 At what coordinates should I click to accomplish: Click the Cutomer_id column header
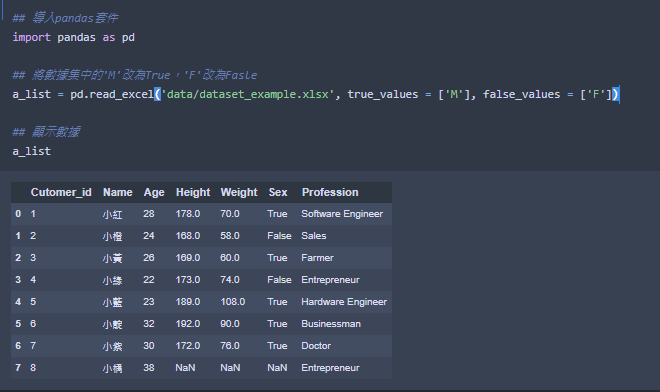(61, 192)
